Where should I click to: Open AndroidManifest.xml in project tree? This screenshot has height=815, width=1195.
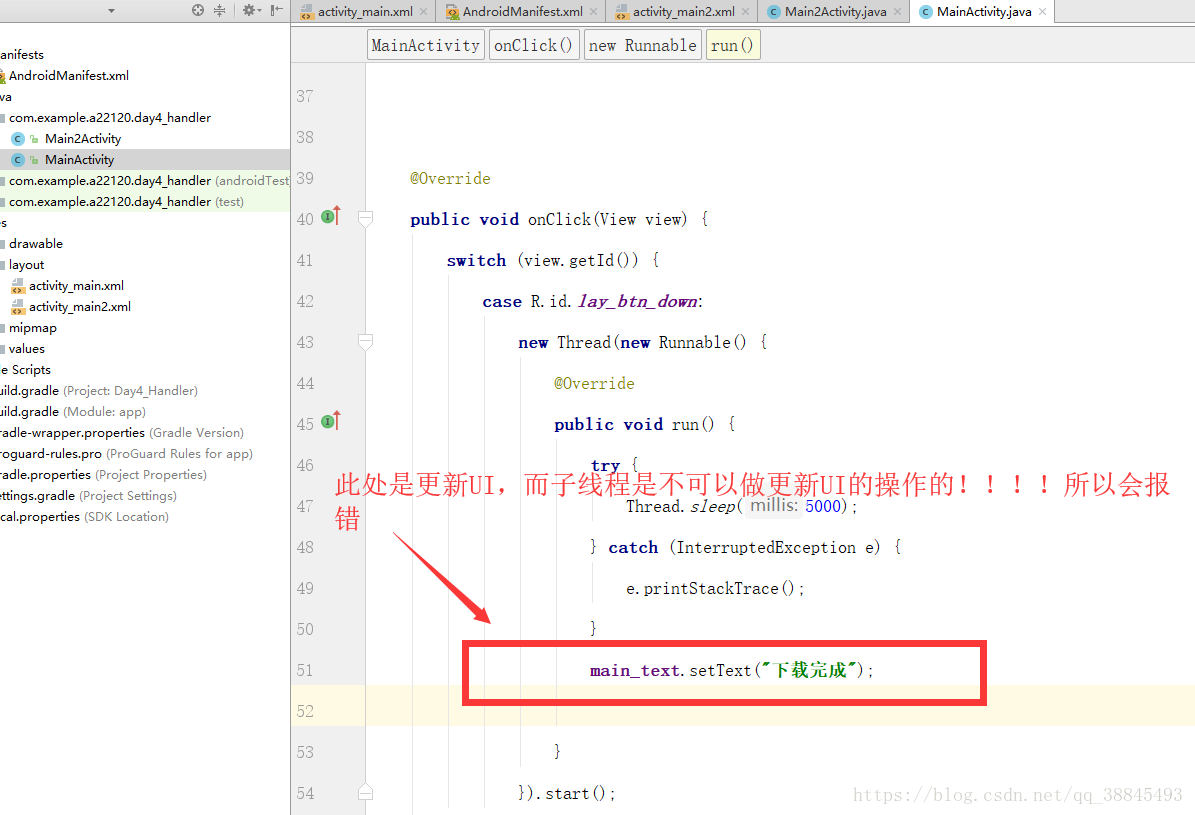click(x=69, y=75)
